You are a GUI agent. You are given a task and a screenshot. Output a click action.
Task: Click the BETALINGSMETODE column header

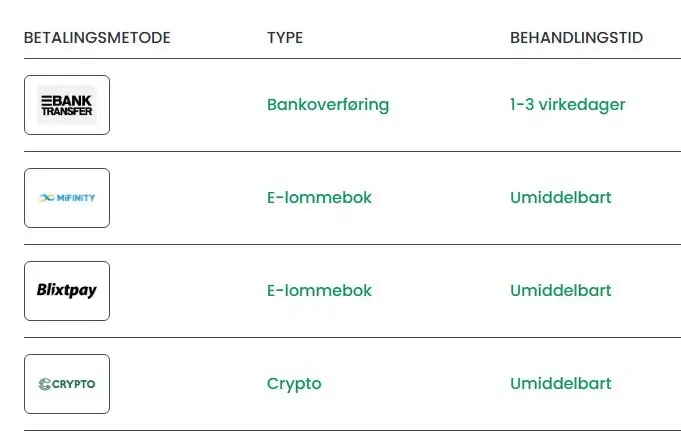click(97, 38)
